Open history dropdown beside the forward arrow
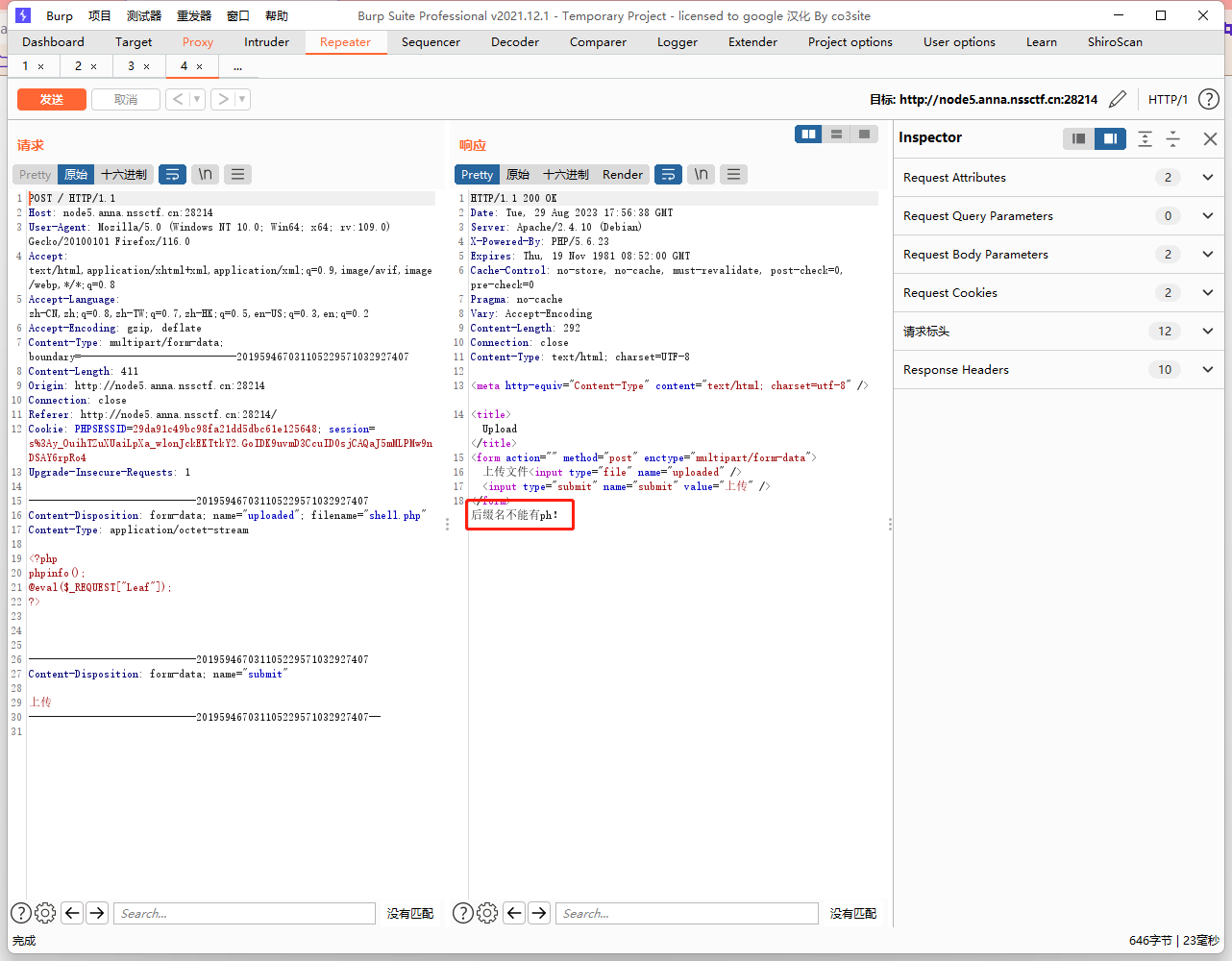 [x=242, y=99]
